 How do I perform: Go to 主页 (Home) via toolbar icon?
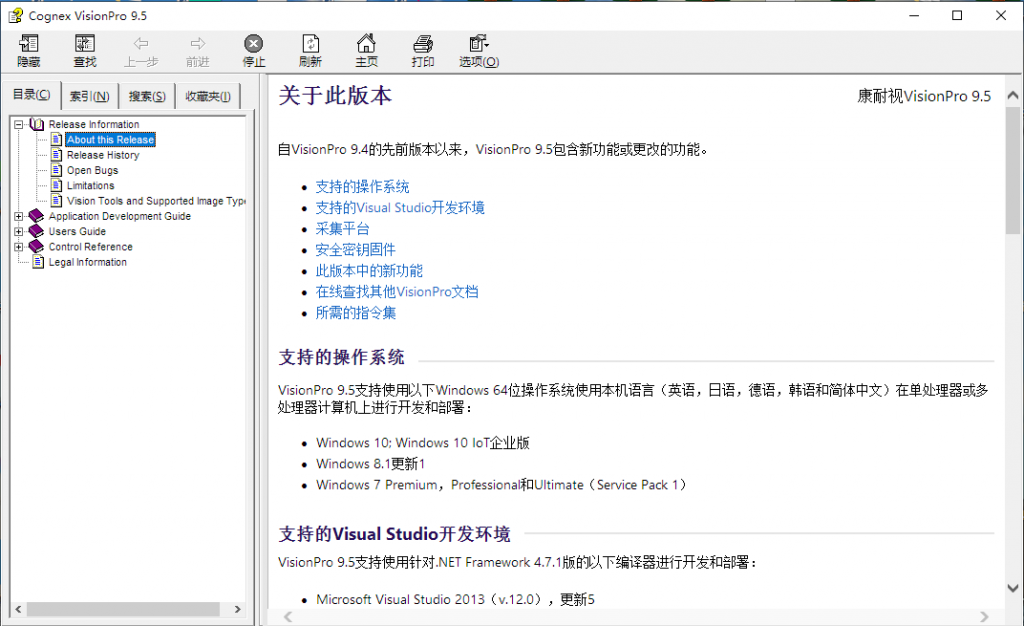coord(366,44)
